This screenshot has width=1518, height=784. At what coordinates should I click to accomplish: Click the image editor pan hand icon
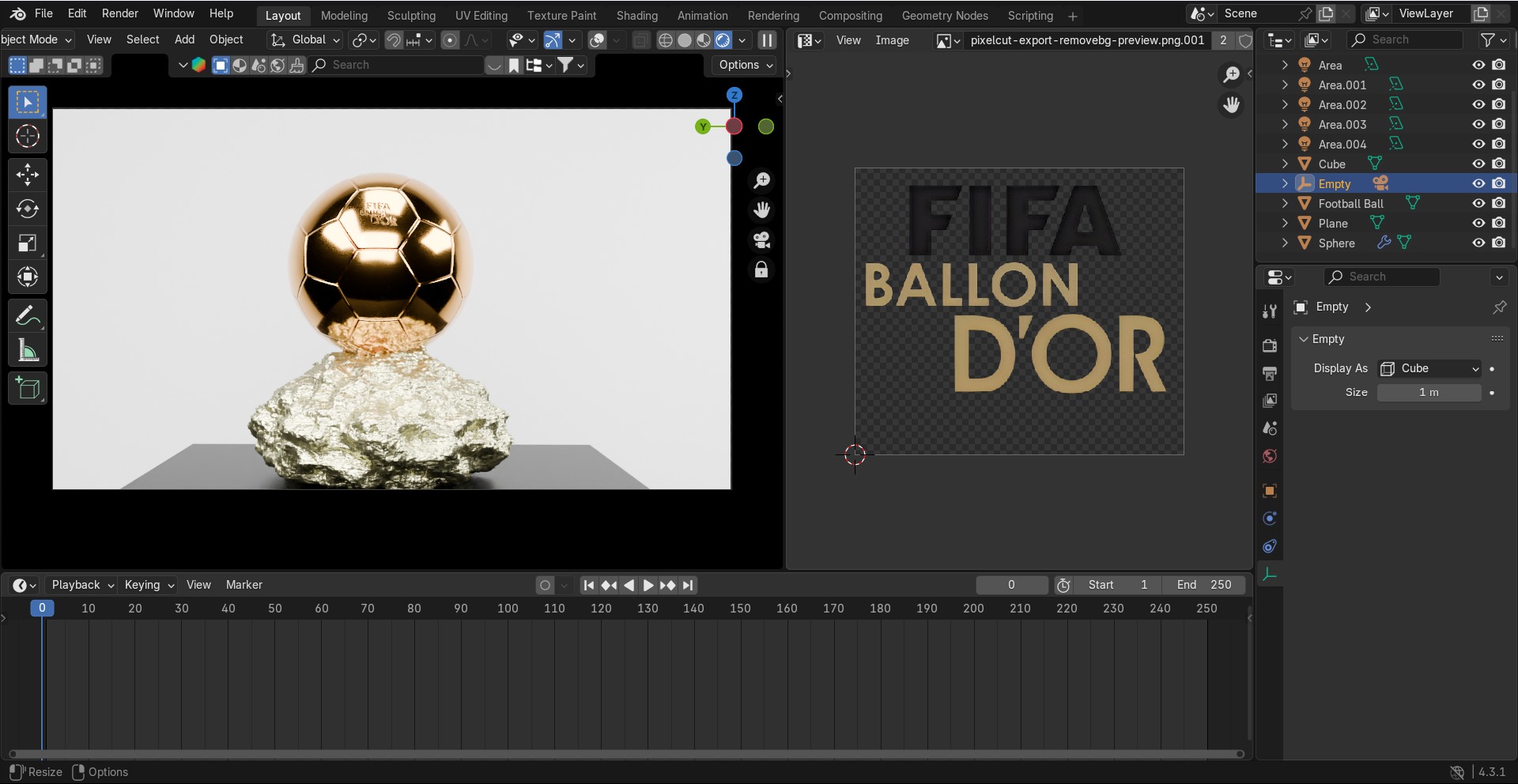pos(1231,105)
